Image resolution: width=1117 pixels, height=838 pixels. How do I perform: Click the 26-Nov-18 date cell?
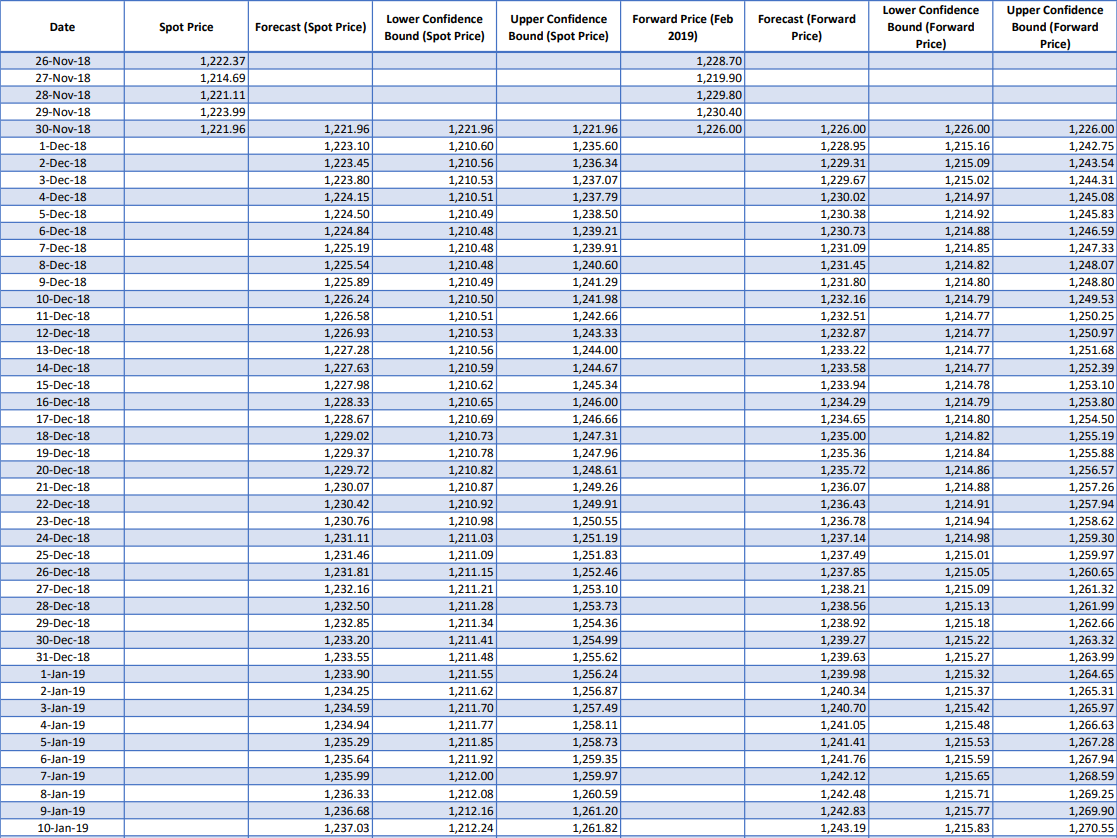[x=63, y=61]
